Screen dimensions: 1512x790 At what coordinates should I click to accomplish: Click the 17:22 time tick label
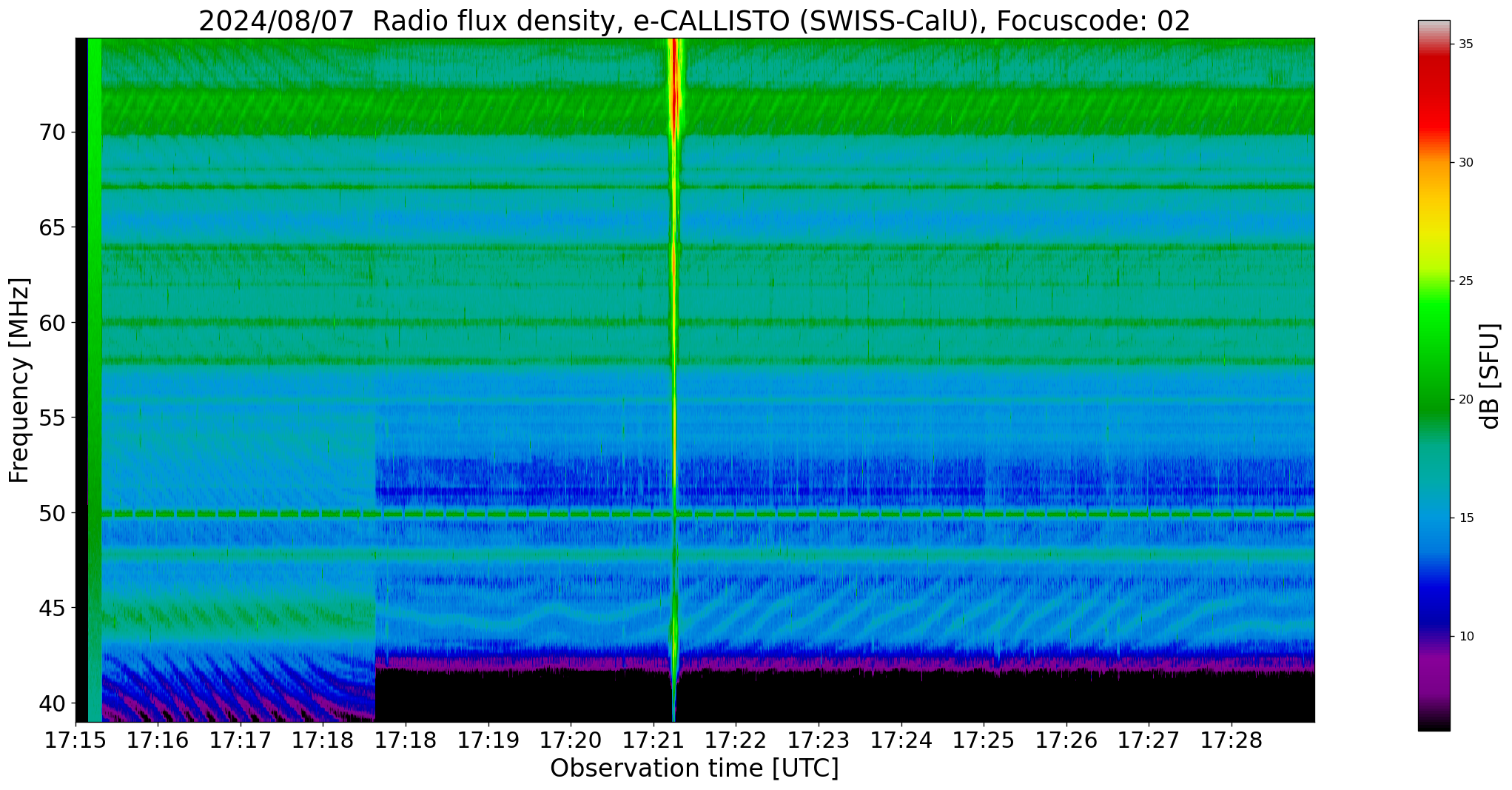tap(736, 740)
